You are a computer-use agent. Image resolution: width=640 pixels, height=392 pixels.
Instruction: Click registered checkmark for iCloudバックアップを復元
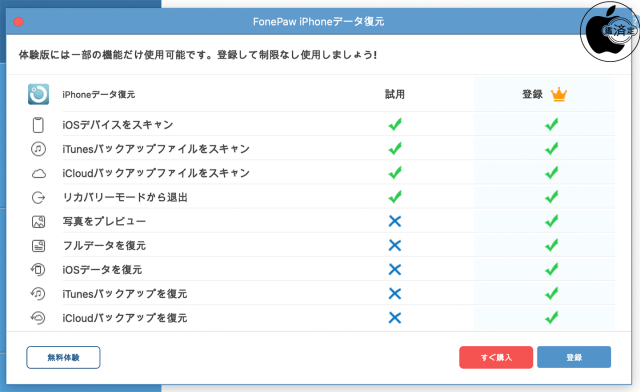551,317
